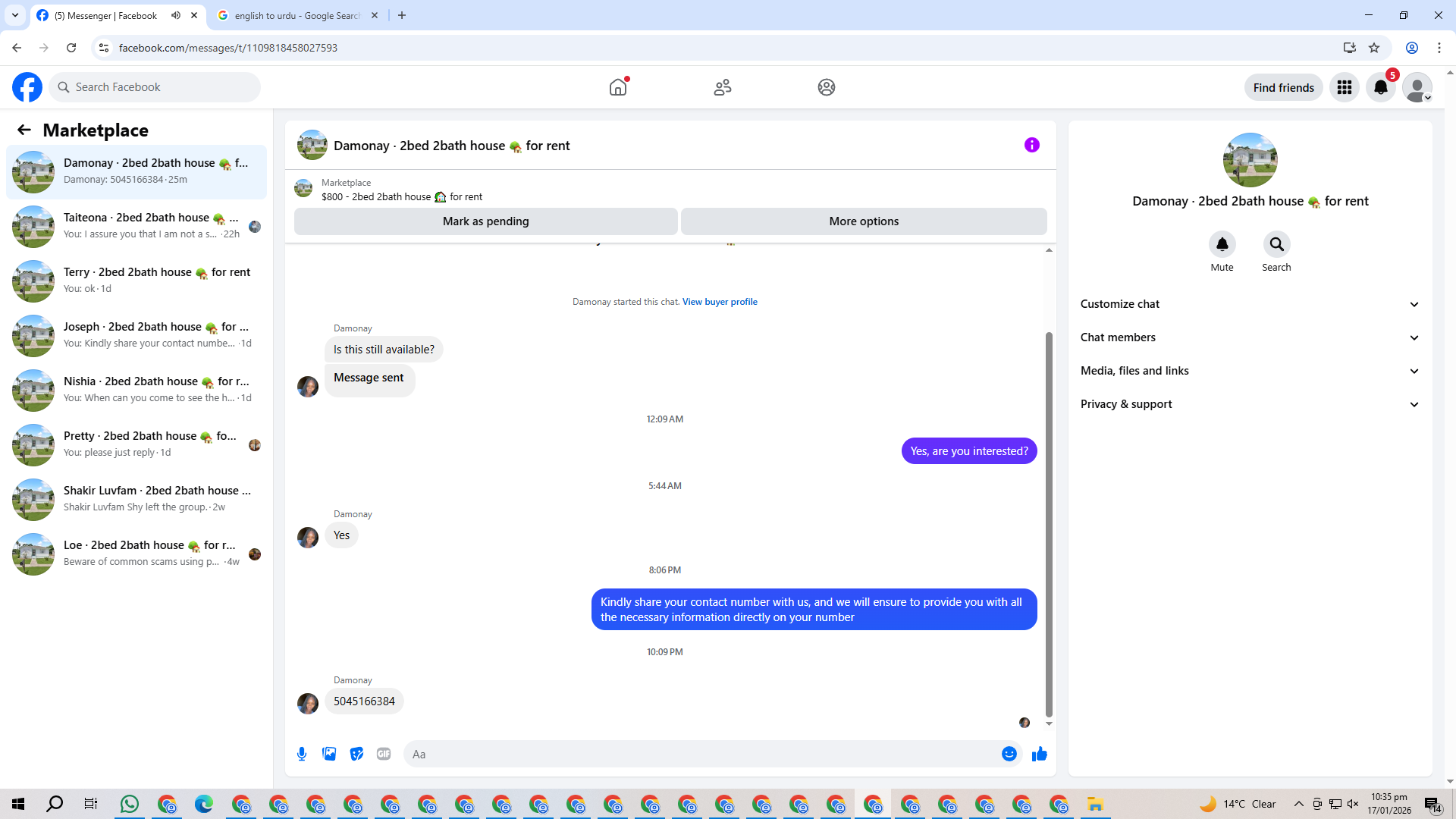
Task: Click the Mark as pending button
Action: click(485, 221)
